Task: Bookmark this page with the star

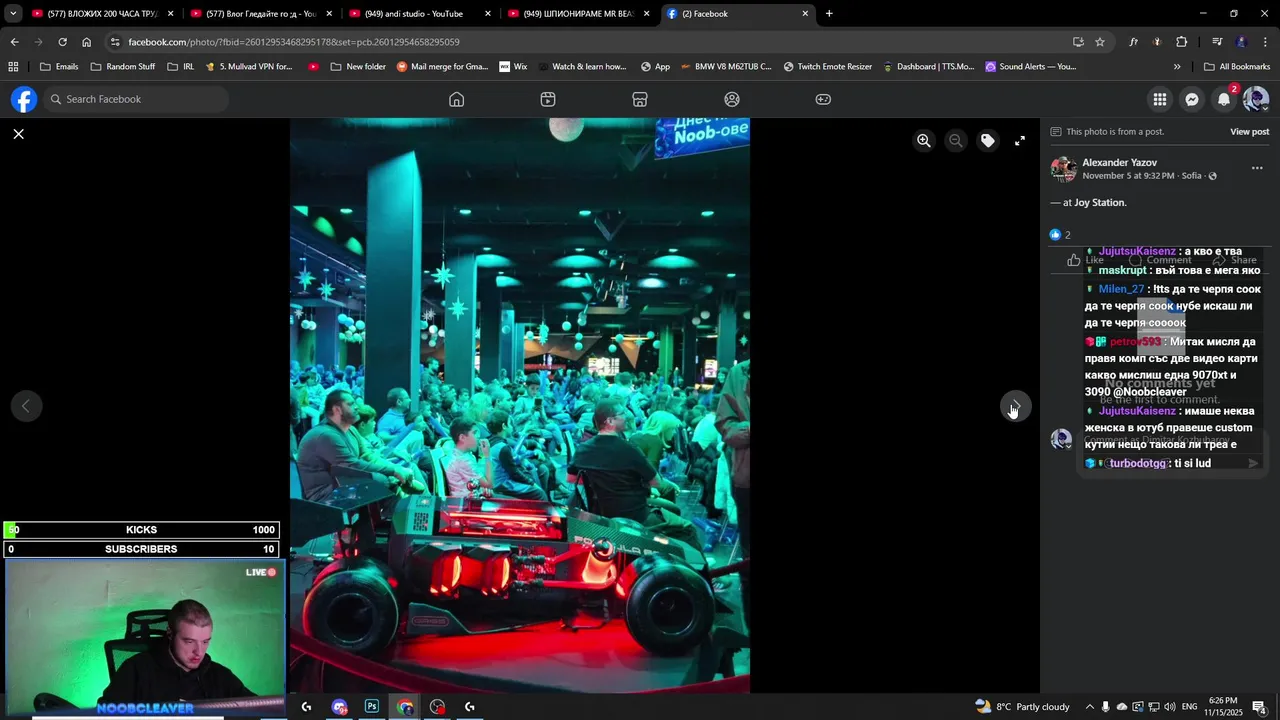Action: tap(1100, 42)
